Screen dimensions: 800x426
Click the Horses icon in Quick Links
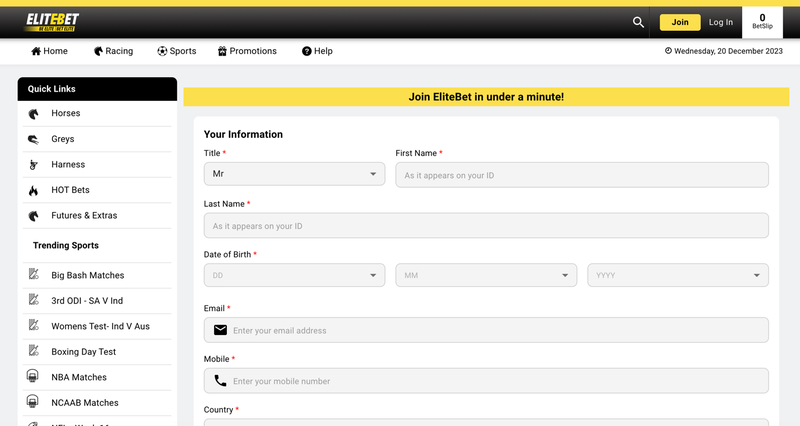click(33, 114)
